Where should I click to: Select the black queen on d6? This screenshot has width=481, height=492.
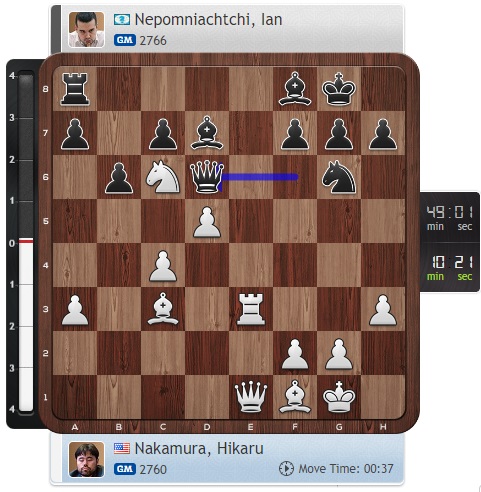click(x=207, y=177)
